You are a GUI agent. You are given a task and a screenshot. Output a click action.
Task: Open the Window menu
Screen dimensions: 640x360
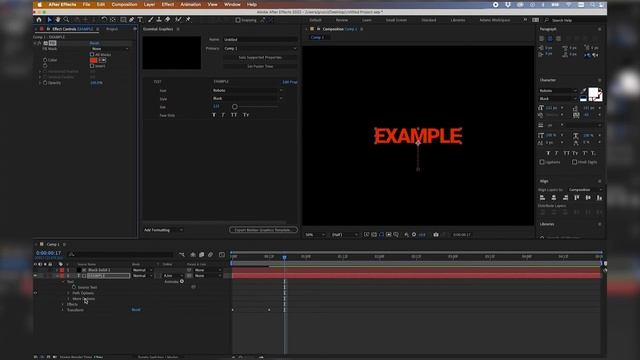(232, 4)
